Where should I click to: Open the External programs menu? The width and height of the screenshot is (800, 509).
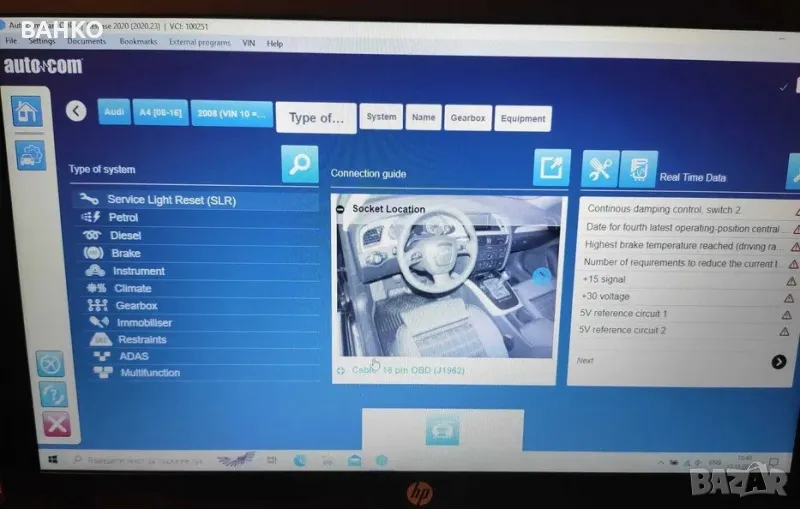tap(199, 42)
